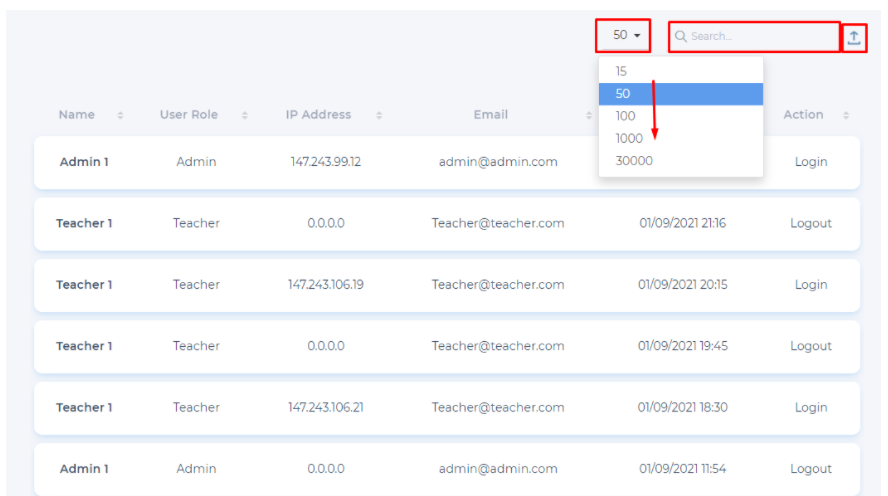Click Logout for Admin 1 at 11:54
888x496 pixels.
[810, 469]
